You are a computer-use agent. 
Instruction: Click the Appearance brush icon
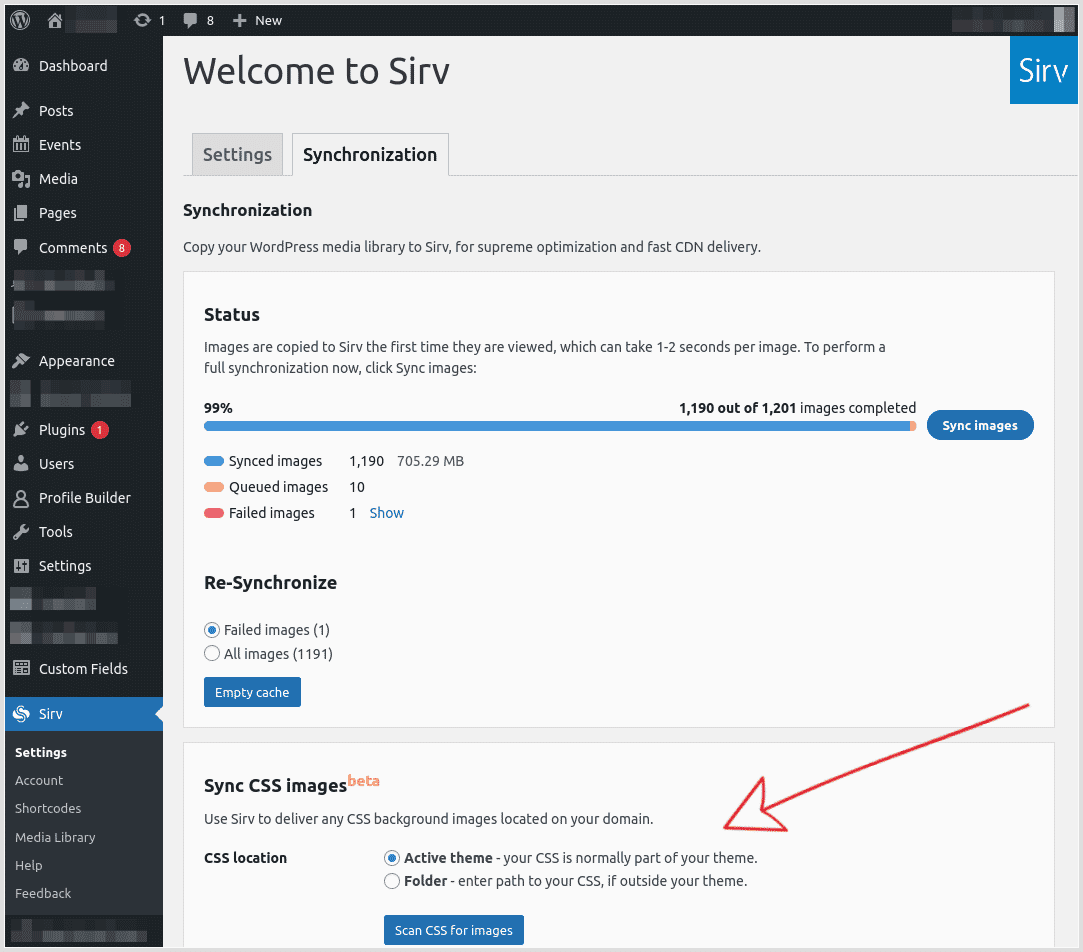21,361
